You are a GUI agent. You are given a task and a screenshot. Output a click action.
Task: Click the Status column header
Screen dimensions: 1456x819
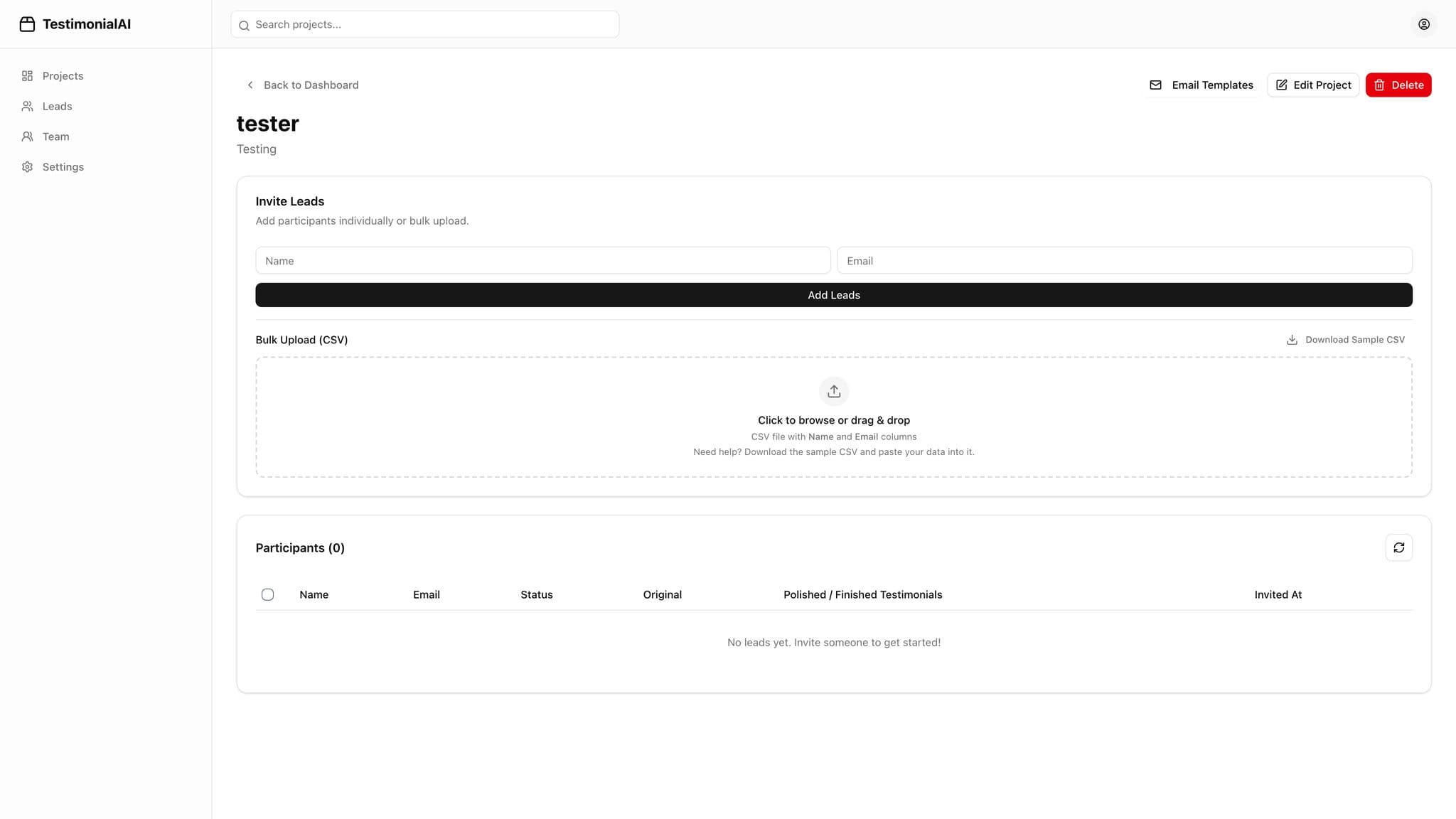537,594
